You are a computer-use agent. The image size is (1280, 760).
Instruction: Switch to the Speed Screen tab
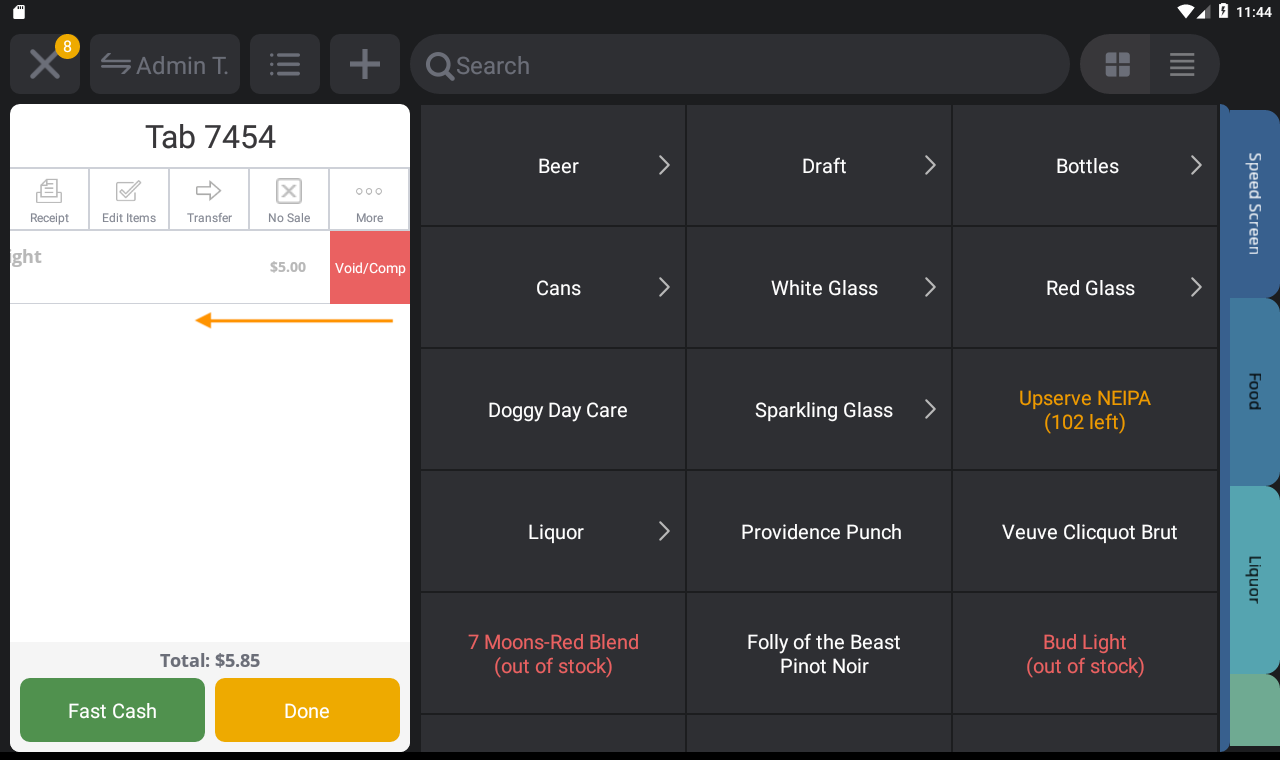click(x=1252, y=203)
